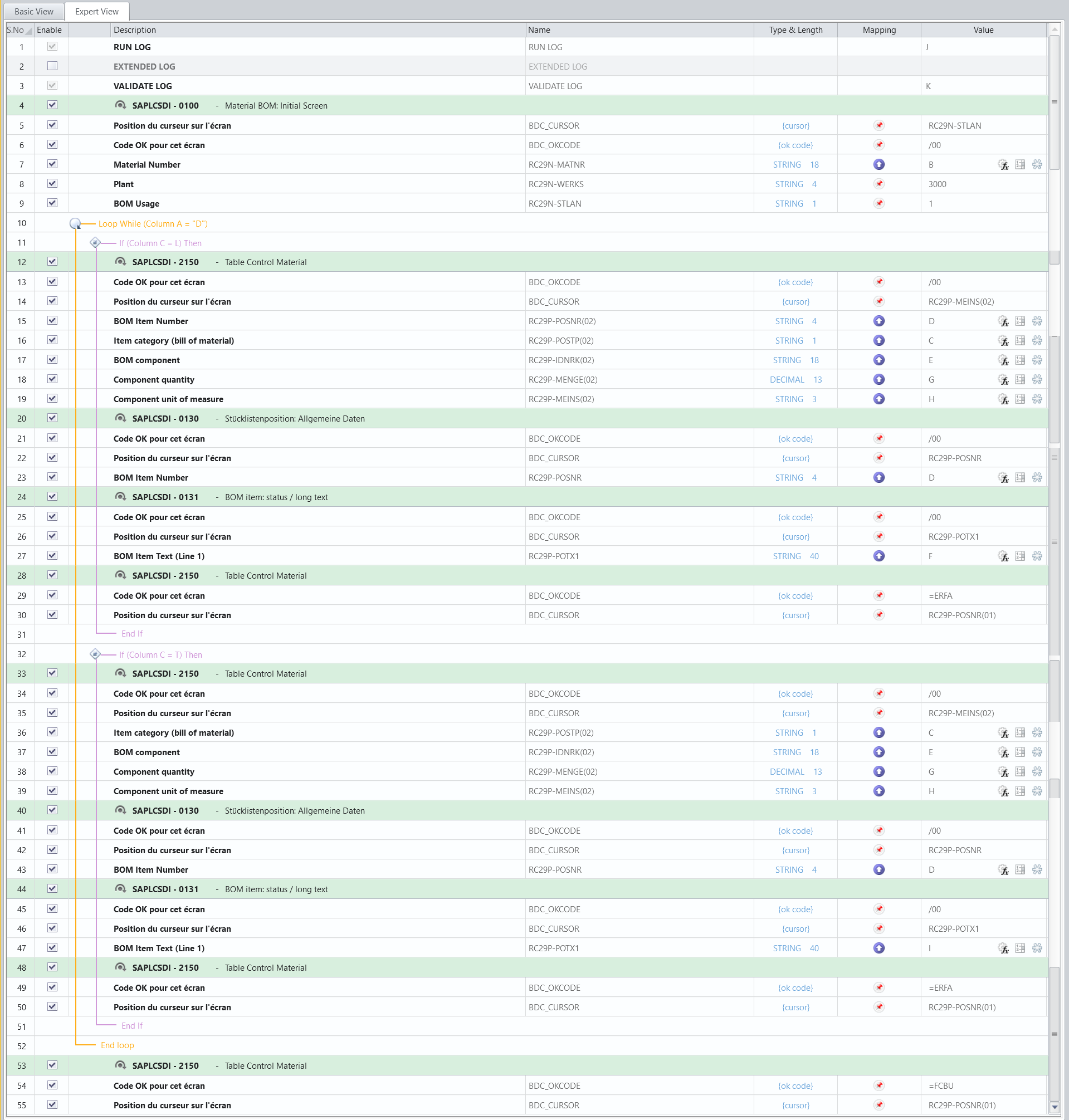Viewport: 1069px width, 1120px height.
Task: Click the Value column header
Action: click(983, 30)
